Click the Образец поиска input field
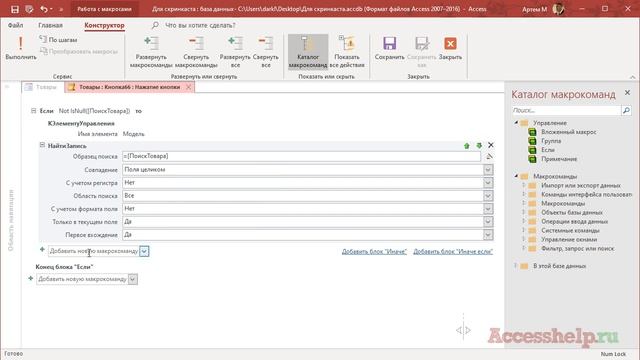 click(302, 156)
